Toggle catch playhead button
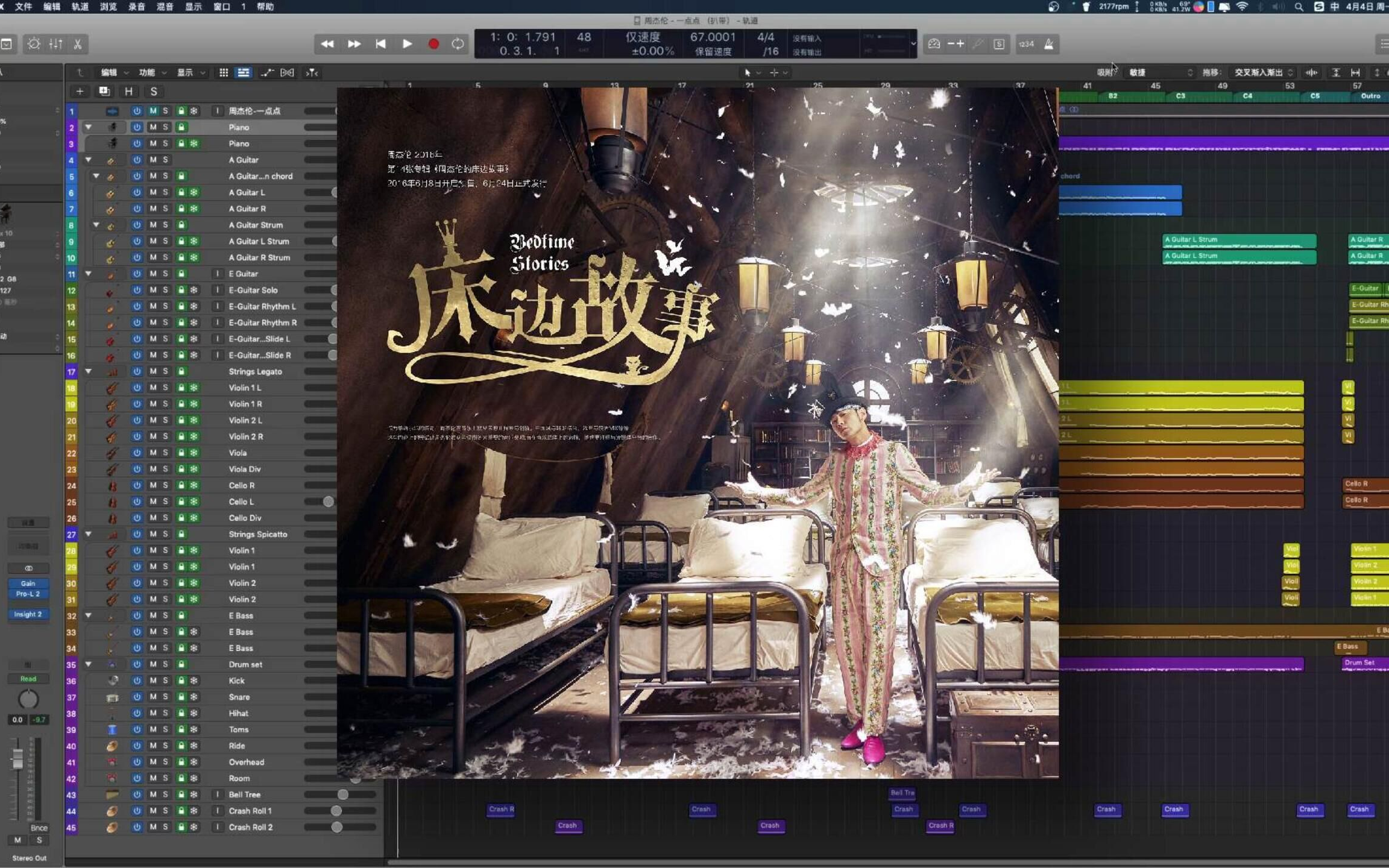 (312, 72)
